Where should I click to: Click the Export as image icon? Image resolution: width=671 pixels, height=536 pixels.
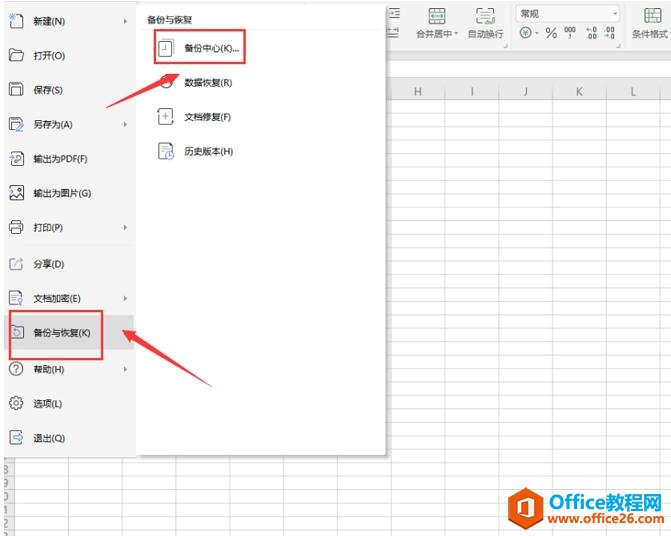[16, 193]
